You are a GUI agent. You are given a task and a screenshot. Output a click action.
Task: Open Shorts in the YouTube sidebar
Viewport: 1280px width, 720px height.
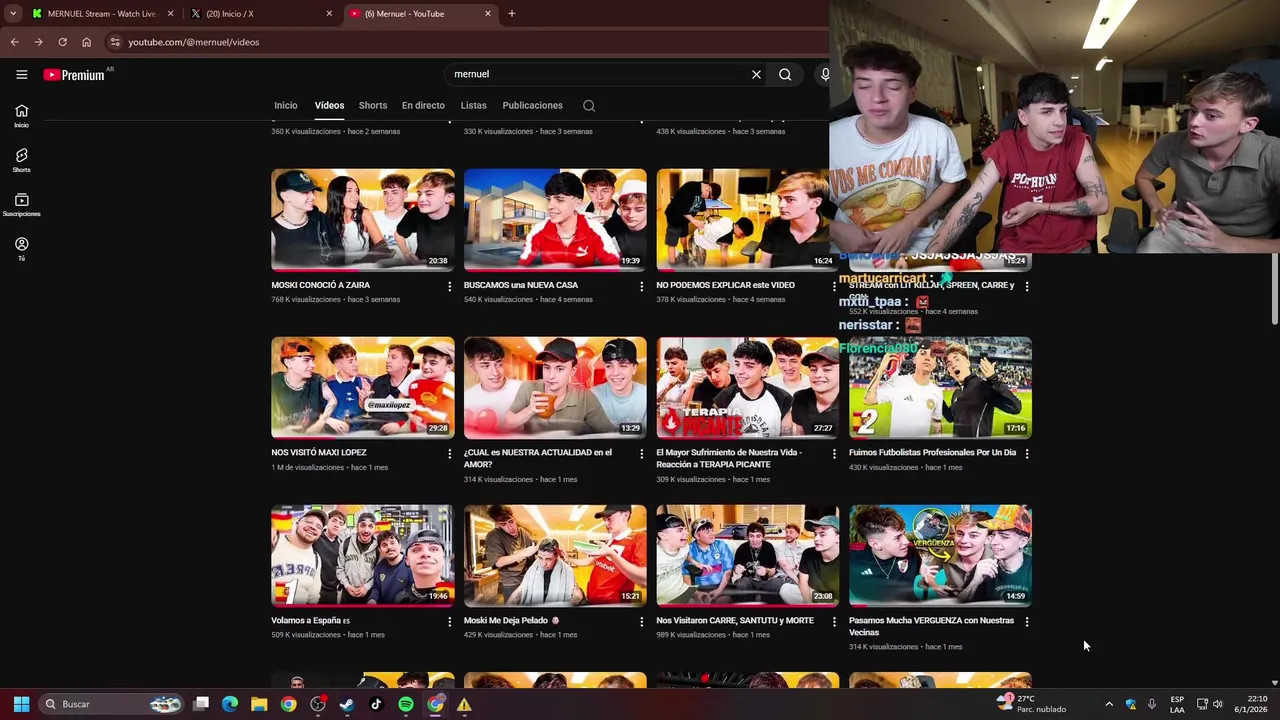21,160
